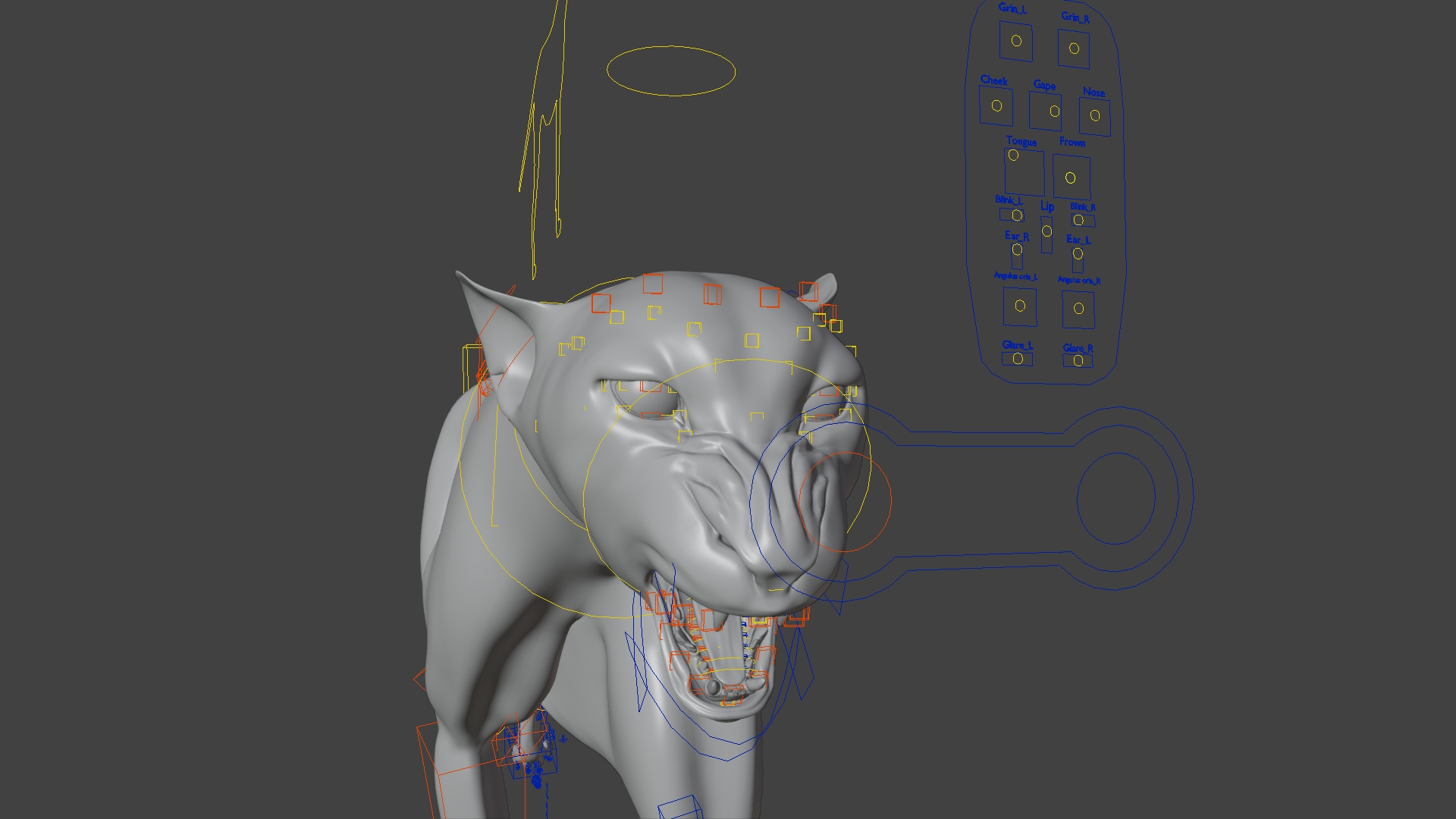
Task: Select the Ear_L slider handle
Action: [1078, 254]
